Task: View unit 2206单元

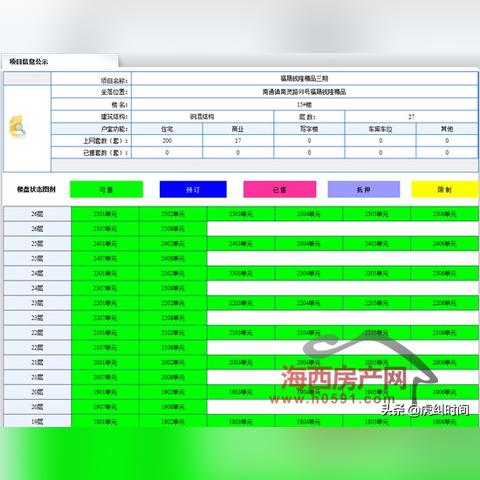Action: tap(444, 303)
